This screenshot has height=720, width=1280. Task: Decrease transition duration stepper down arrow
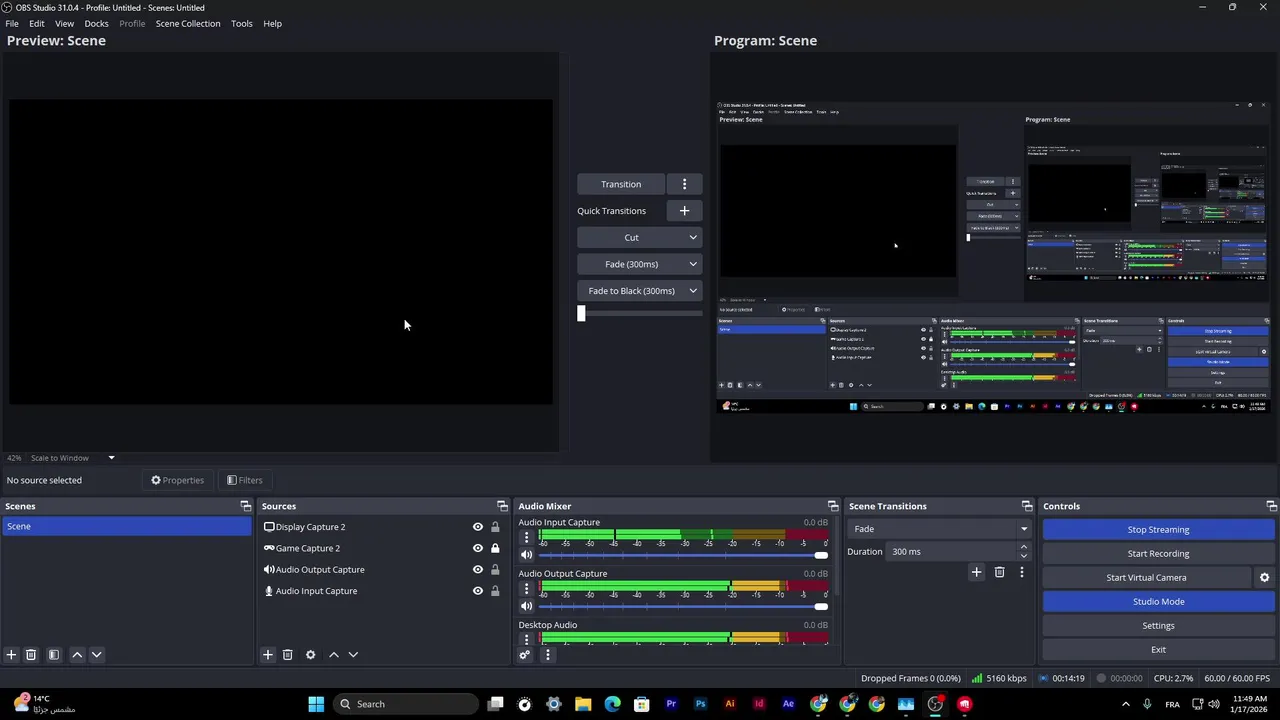click(1023, 556)
